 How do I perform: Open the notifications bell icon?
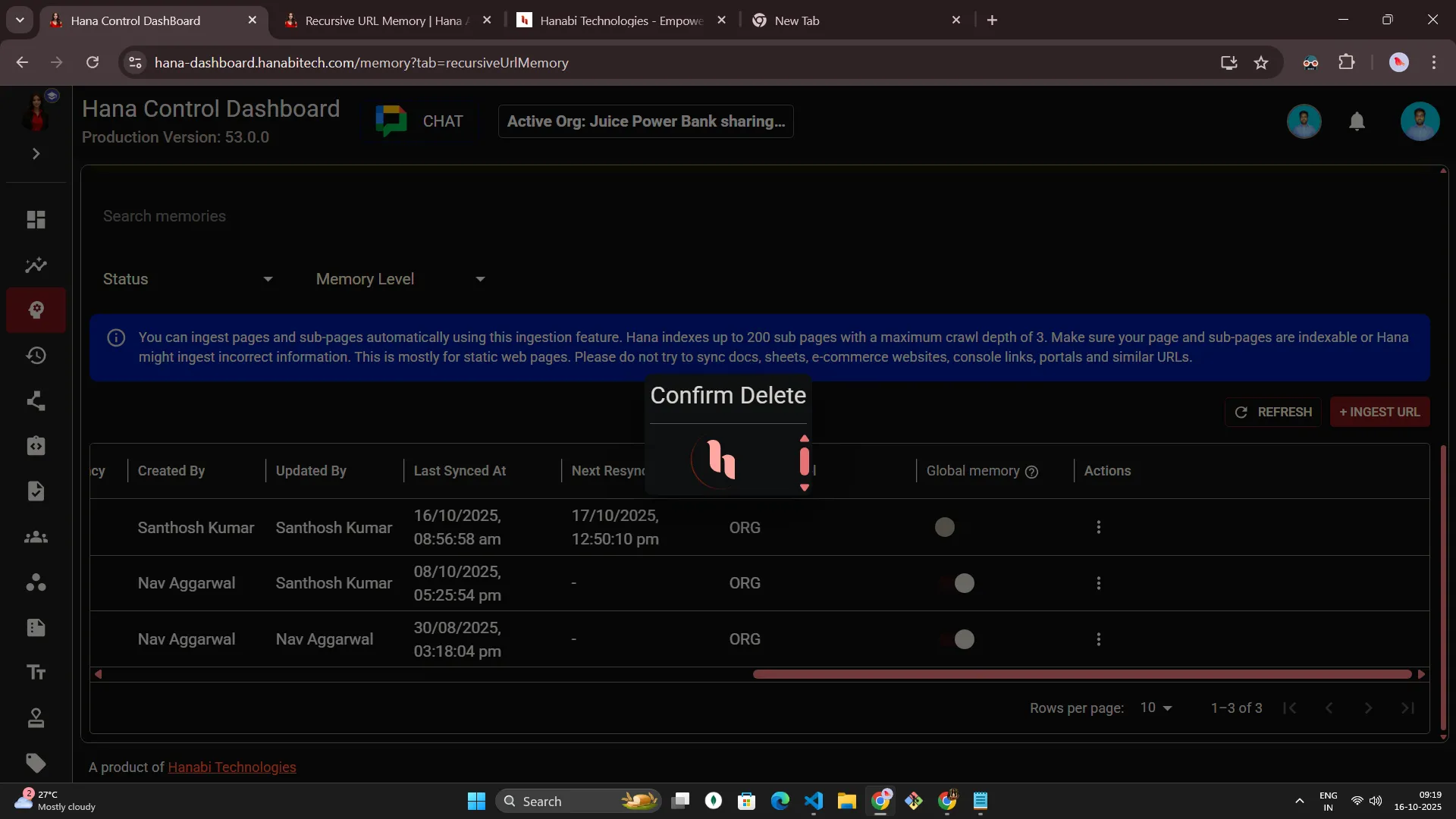point(1357,121)
